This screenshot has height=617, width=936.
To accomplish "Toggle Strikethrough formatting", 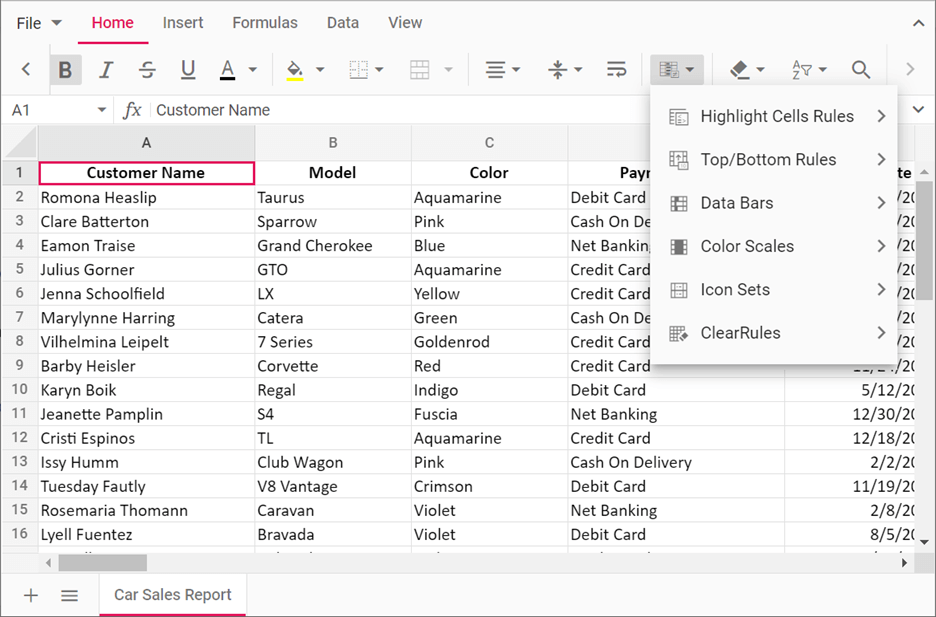I will [147, 69].
